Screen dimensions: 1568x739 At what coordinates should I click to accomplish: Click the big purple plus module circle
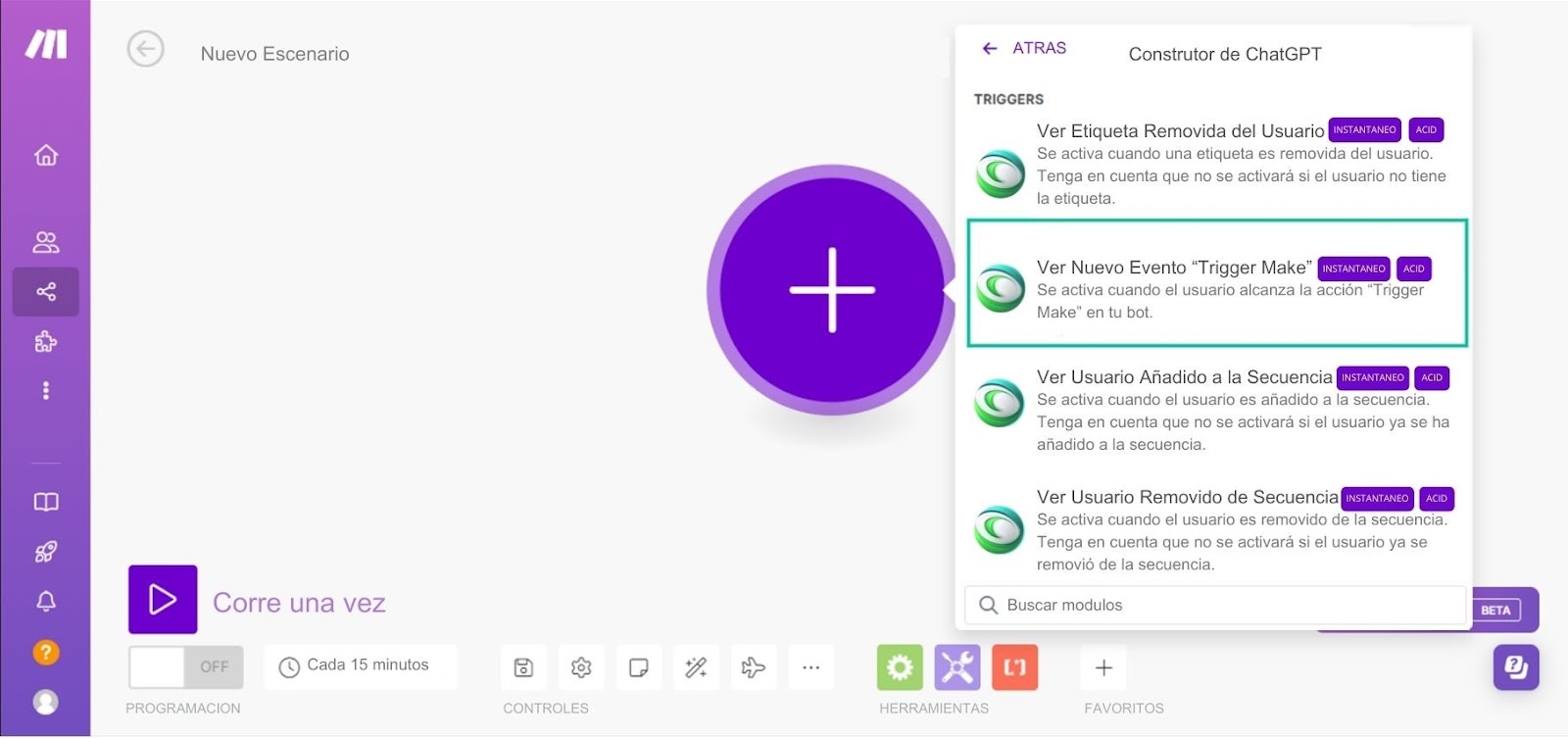pos(831,290)
